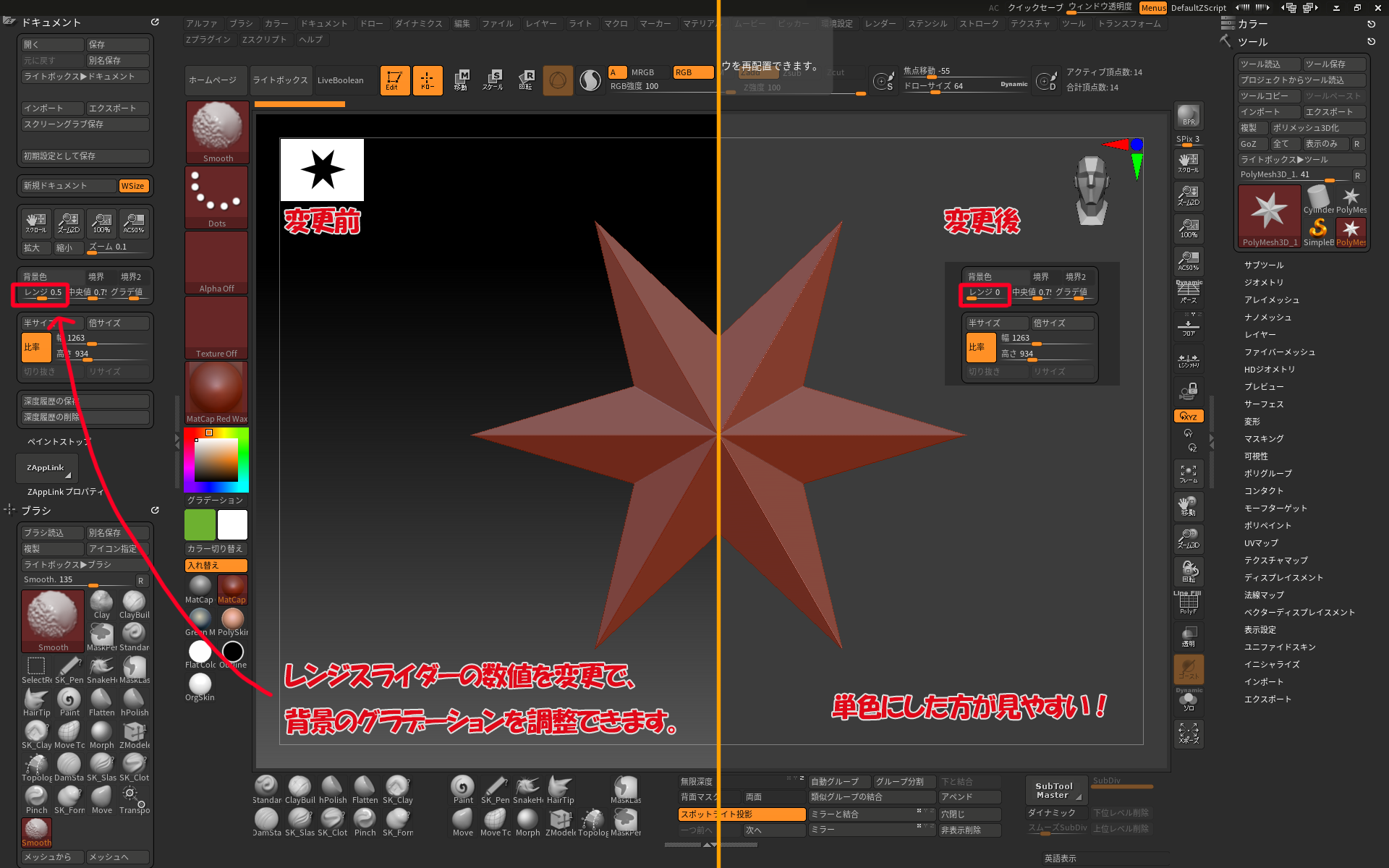
Task: Open the Texture Off selector
Action: coord(217,328)
